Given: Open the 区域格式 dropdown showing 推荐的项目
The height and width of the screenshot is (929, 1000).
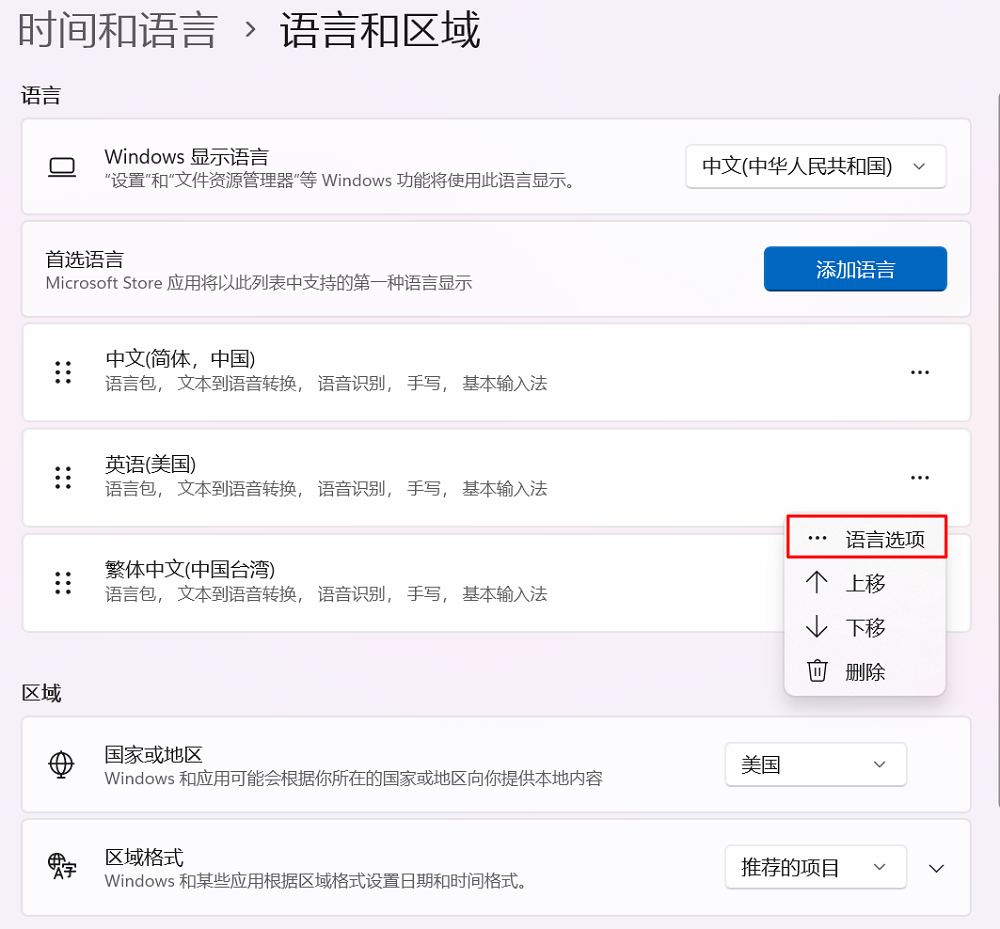Looking at the screenshot, I should 815,867.
